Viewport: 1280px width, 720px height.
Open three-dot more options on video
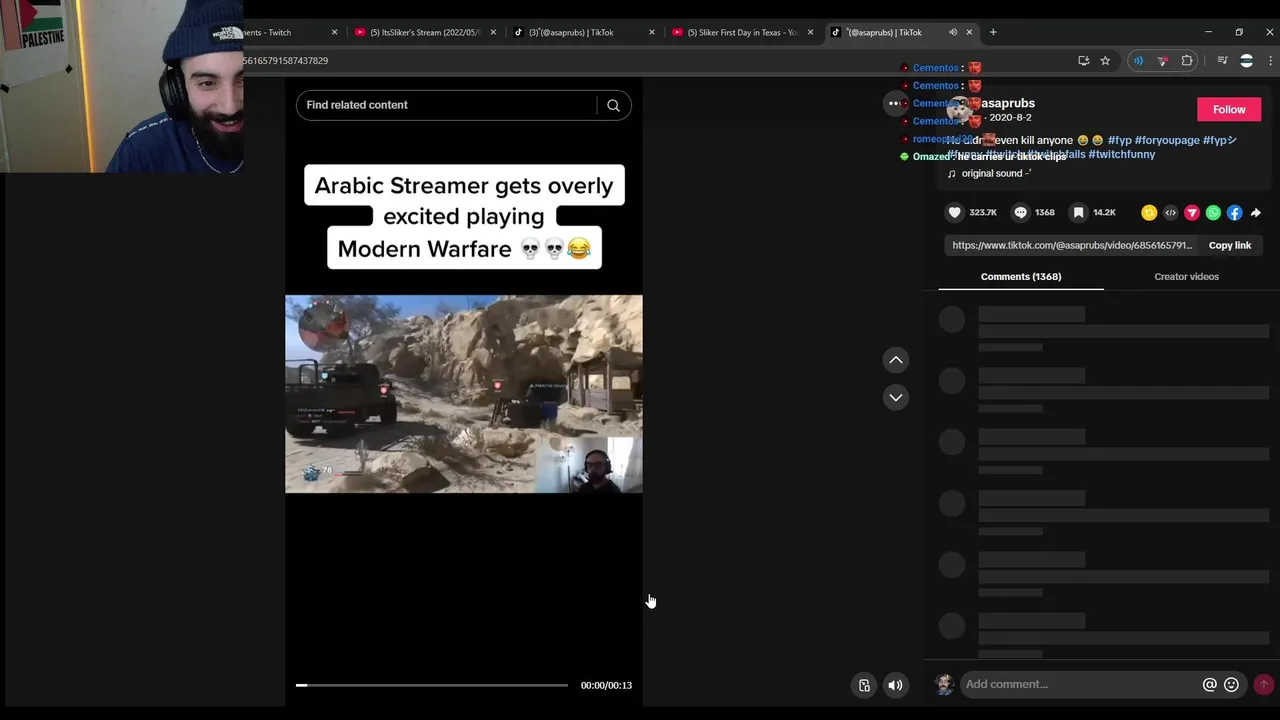click(x=894, y=103)
